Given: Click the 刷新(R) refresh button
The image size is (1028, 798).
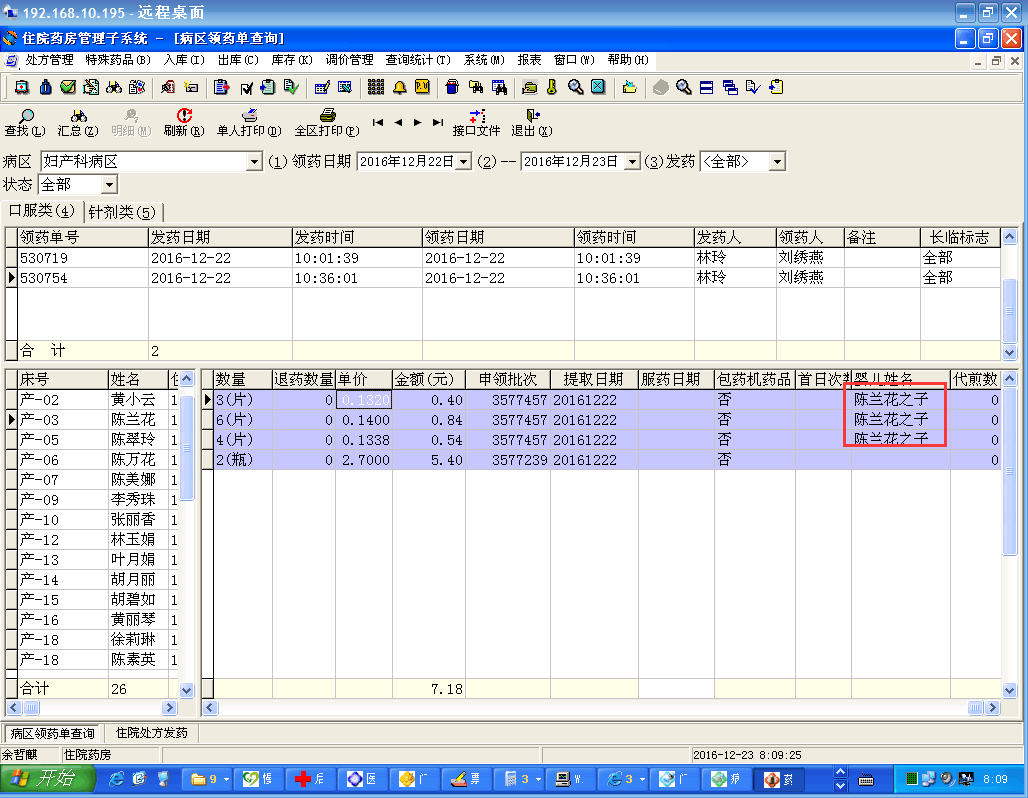Looking at the screenshot, I should pyautogui.click(x=184, y=123).
